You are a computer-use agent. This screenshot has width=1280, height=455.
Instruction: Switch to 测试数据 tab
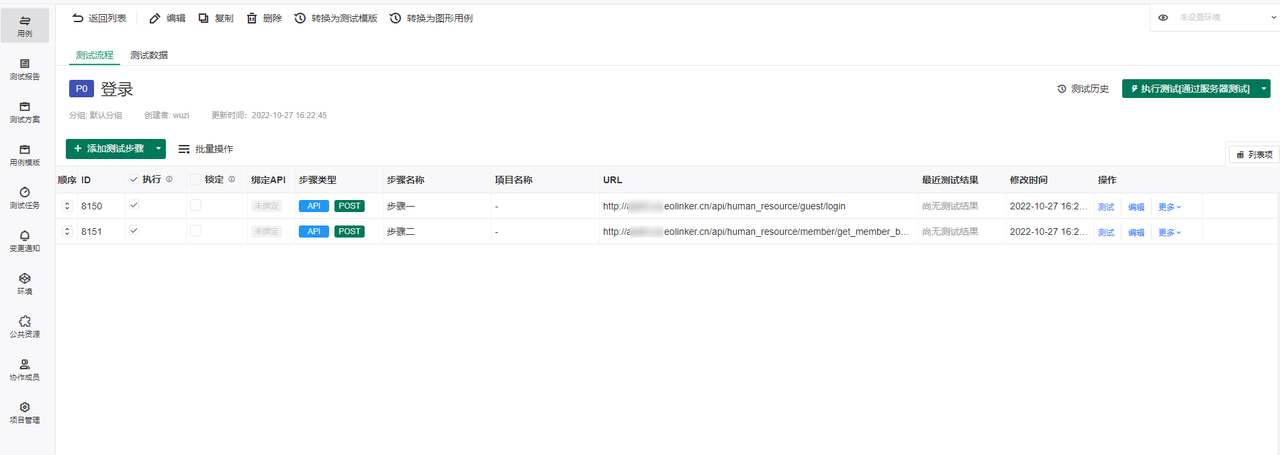click(x=149, y=55)
